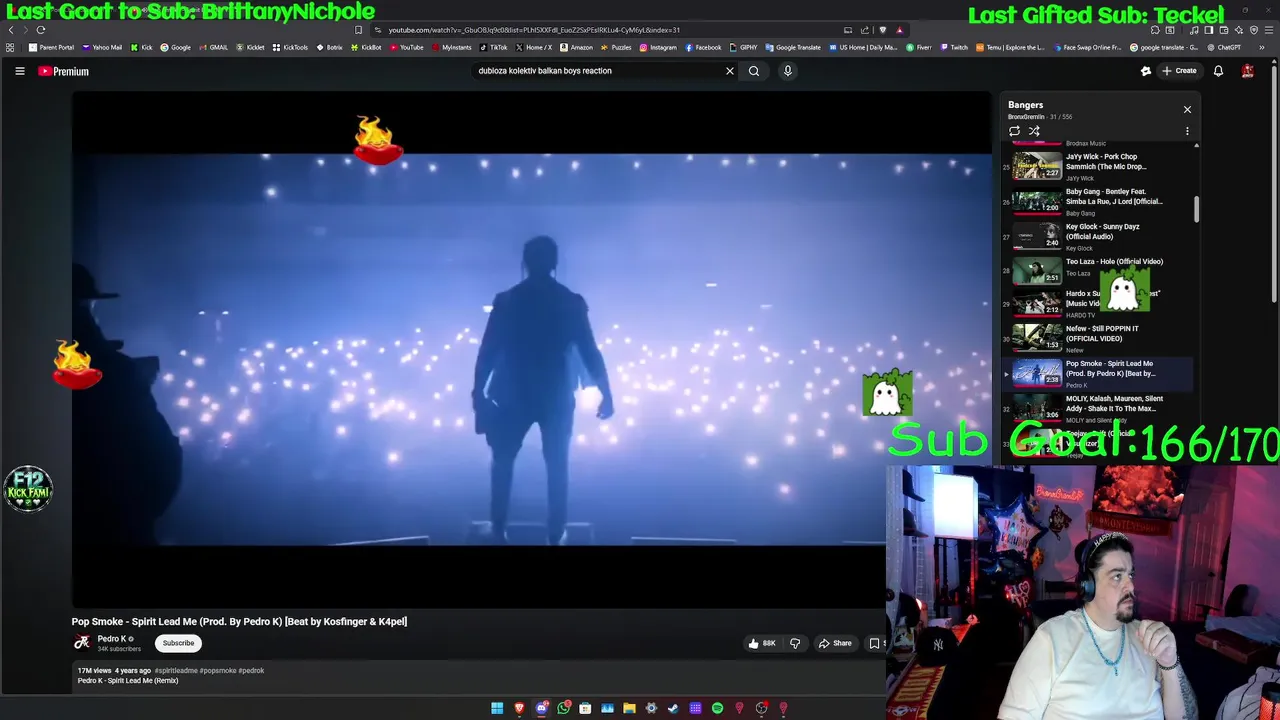Viewport: 1280px width, 720px height.
Task: Open Pedro K channel name link
Action: [111, 639]
